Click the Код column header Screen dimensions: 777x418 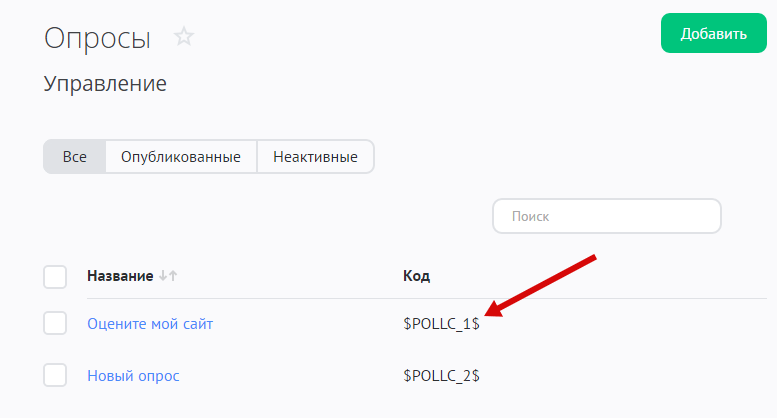416,276
